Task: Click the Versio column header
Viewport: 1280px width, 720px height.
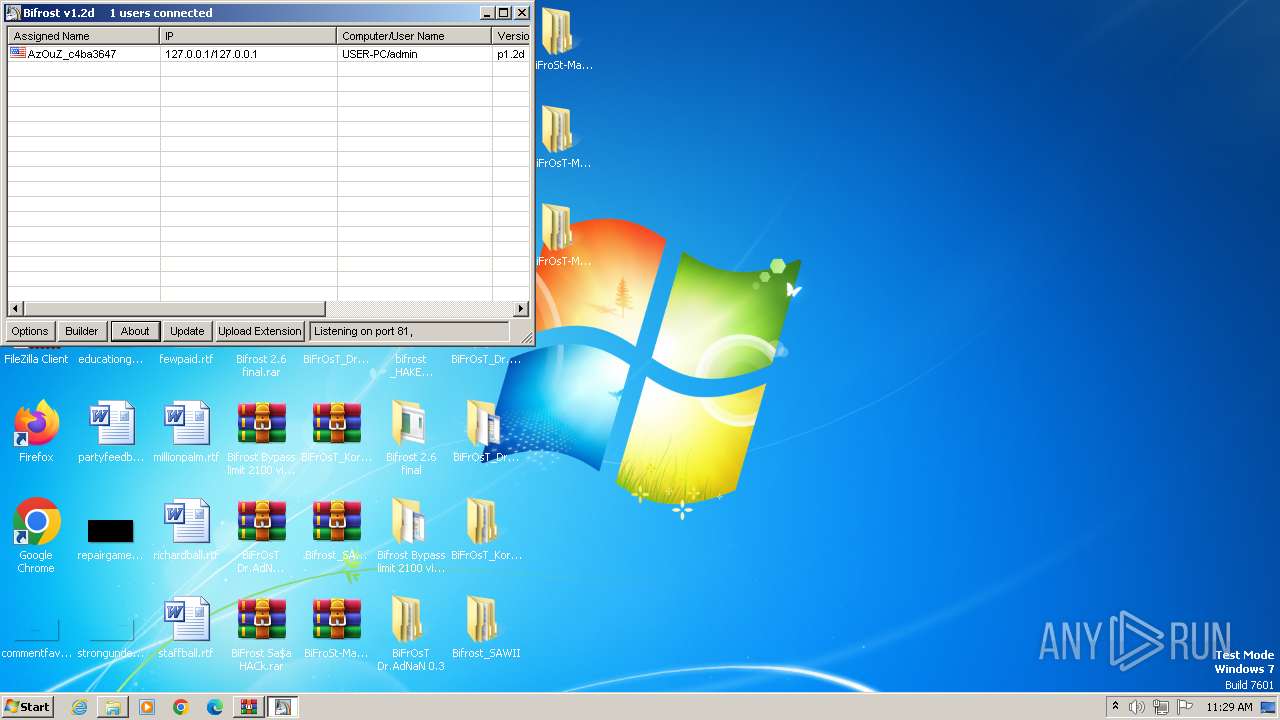Action: pos(511,36)
